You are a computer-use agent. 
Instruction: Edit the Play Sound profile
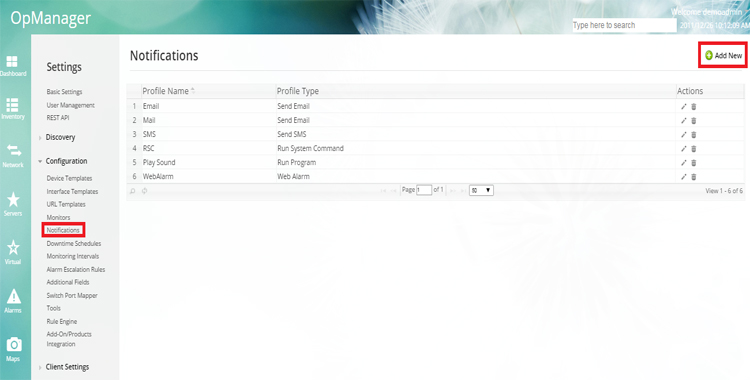[684, 163]
